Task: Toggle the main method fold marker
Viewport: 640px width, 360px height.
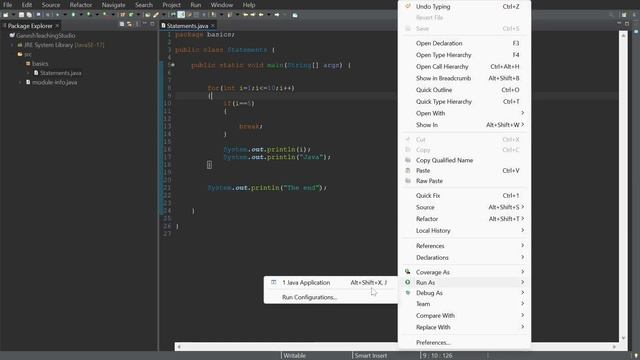Action: click(x=173, y=65)
